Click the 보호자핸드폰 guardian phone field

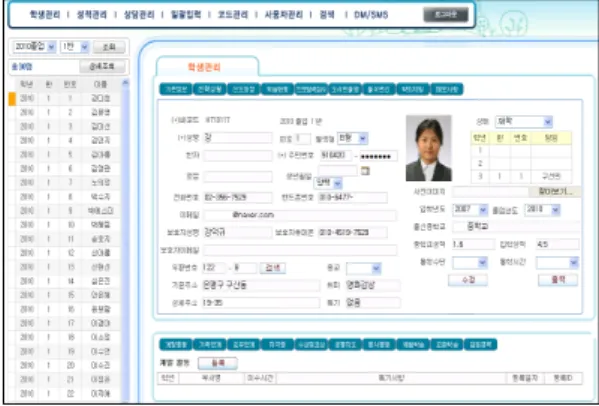[353, 232]
